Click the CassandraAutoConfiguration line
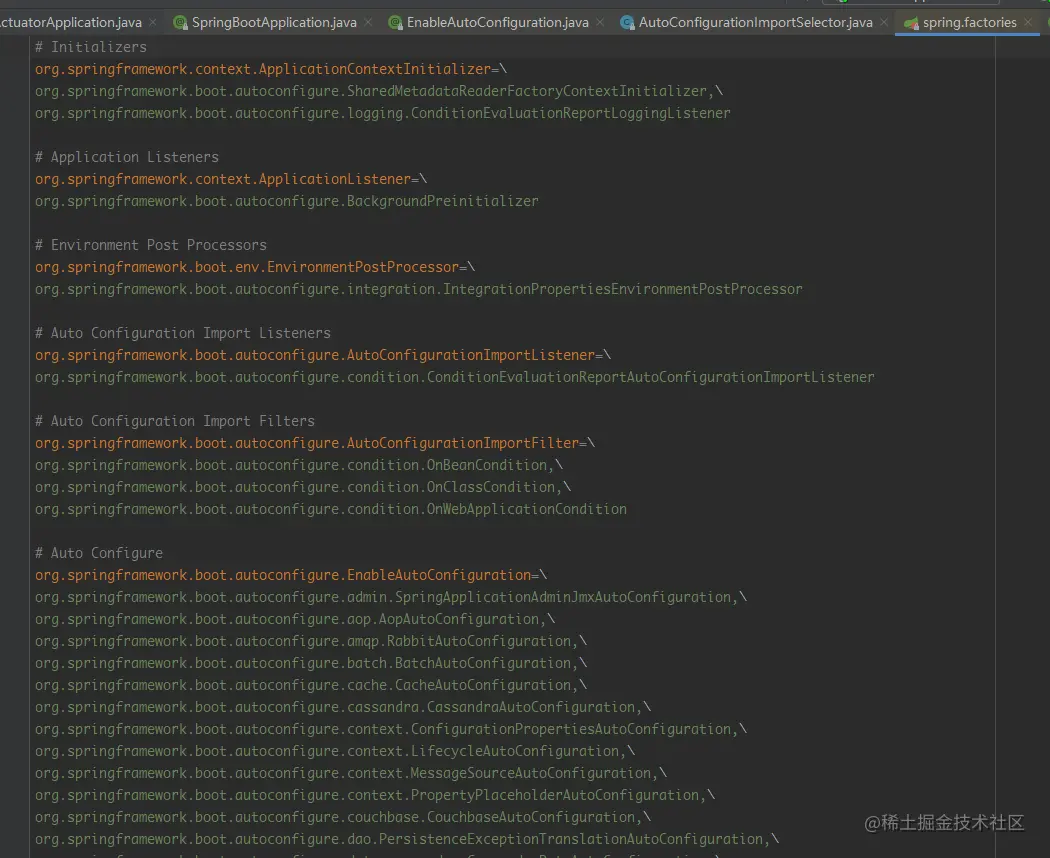Viewport: 1050px width, 858px height. click(x=343, y=707)
